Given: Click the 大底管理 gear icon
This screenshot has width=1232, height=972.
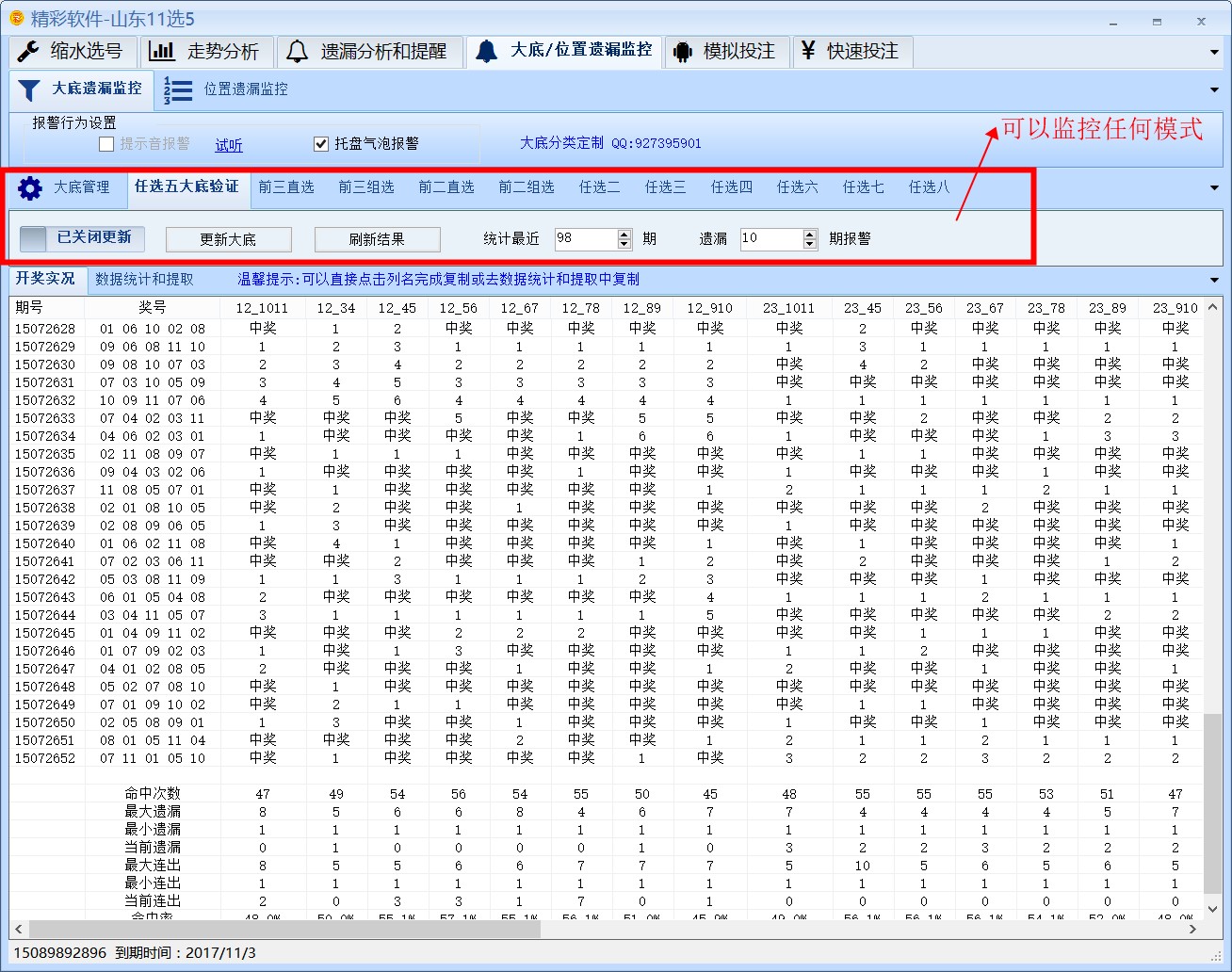Looking at the screenshot, I should pyautogui.click(x=30, y=187).
